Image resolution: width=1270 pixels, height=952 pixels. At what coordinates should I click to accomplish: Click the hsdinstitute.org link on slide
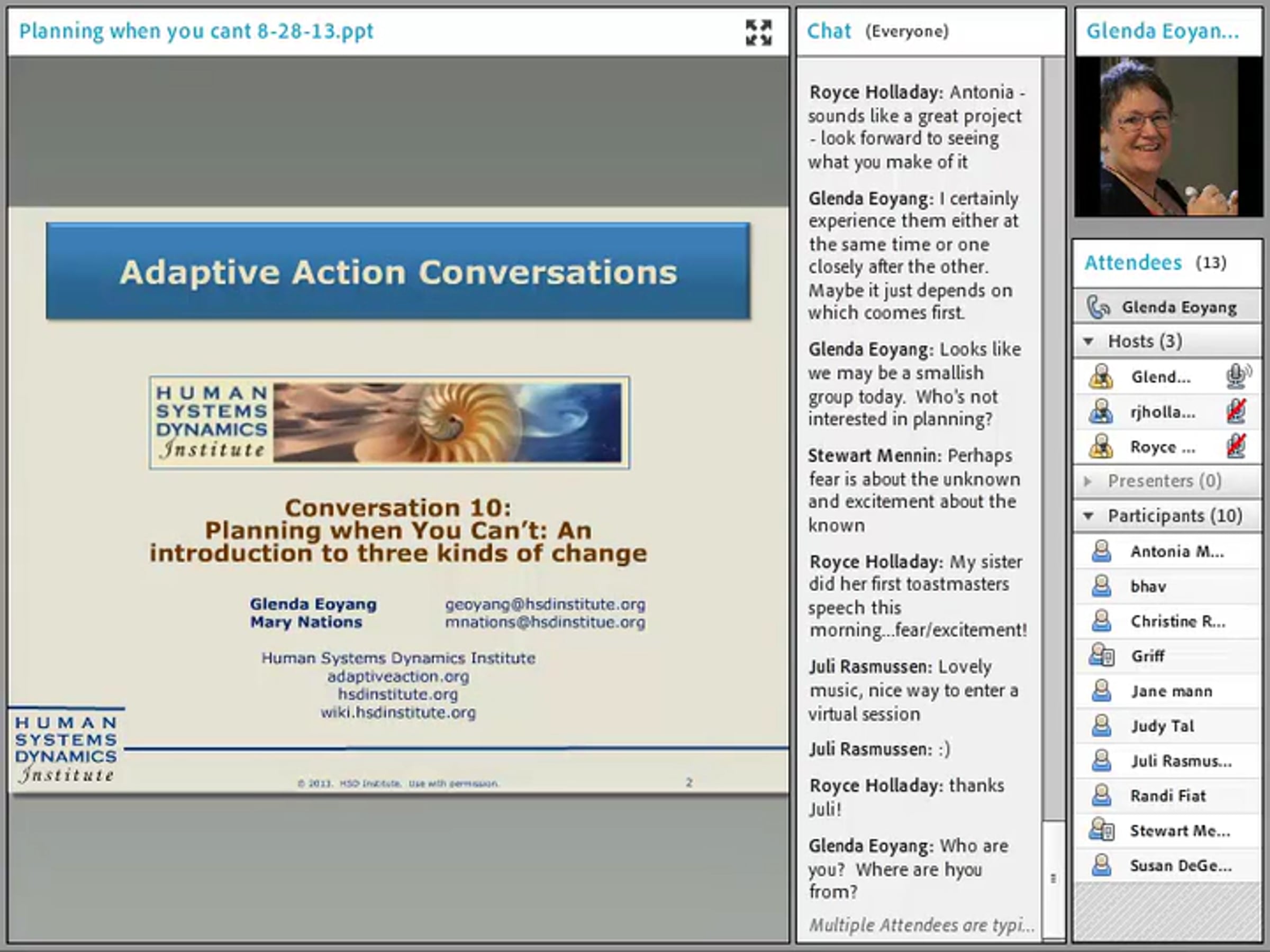coord(398,694)
